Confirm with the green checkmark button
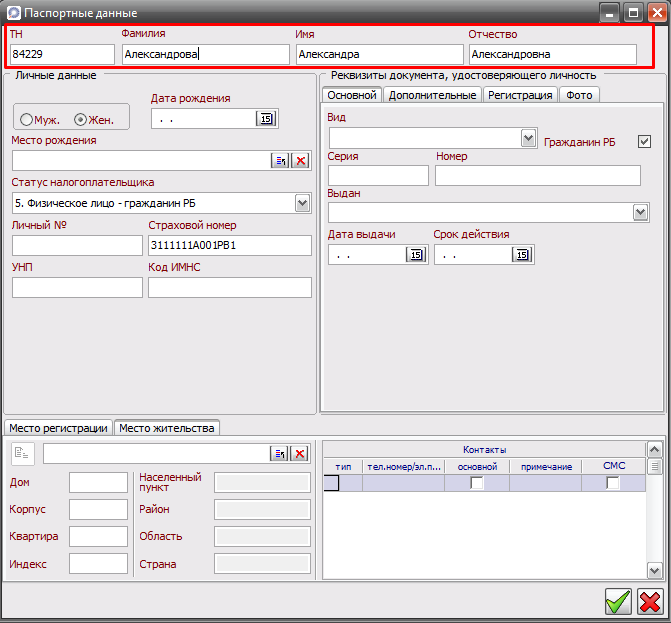The width and height of the screenshot is (671, 623). pos(618,601)
